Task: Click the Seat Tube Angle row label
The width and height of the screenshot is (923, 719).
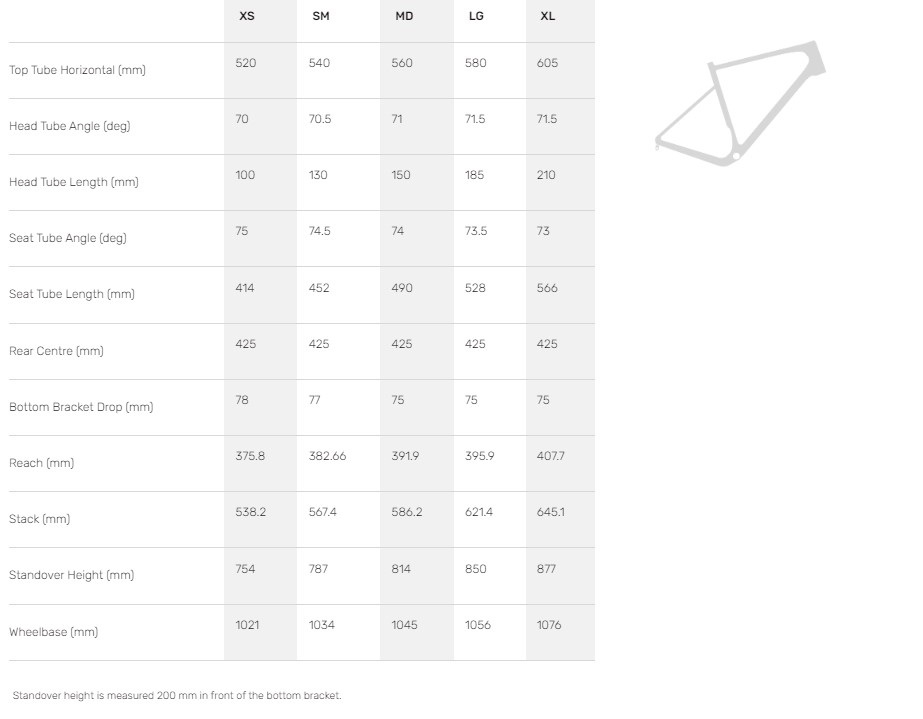Action: 67,238
